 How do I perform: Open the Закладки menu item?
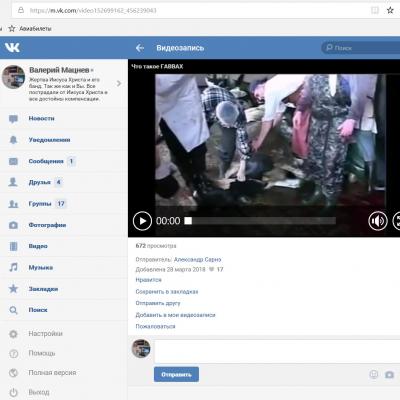pos(43,289)
